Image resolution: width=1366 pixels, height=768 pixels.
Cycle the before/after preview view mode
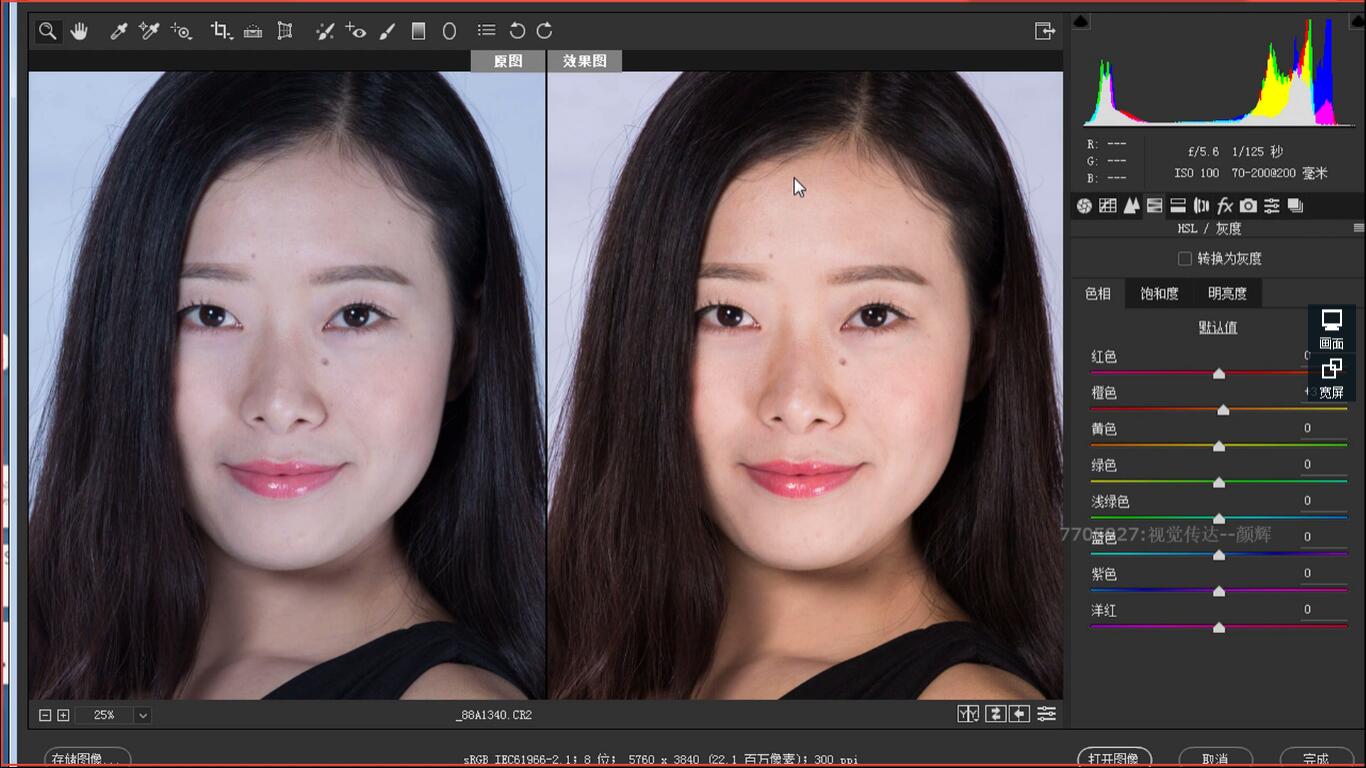click(967, 713)
